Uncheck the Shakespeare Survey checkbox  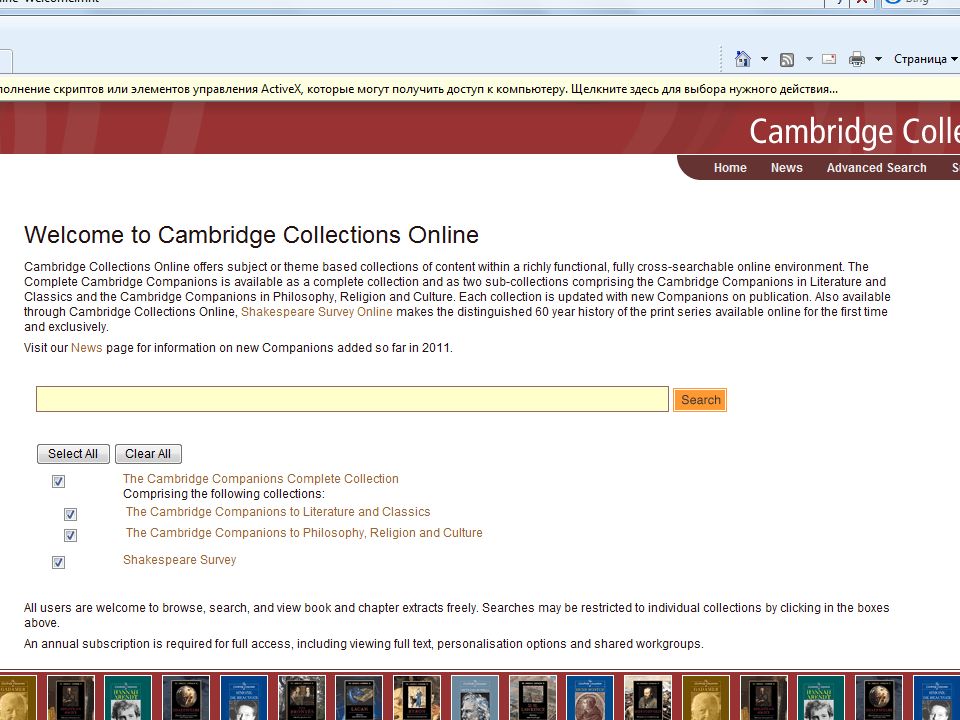[x=58, y=562]
